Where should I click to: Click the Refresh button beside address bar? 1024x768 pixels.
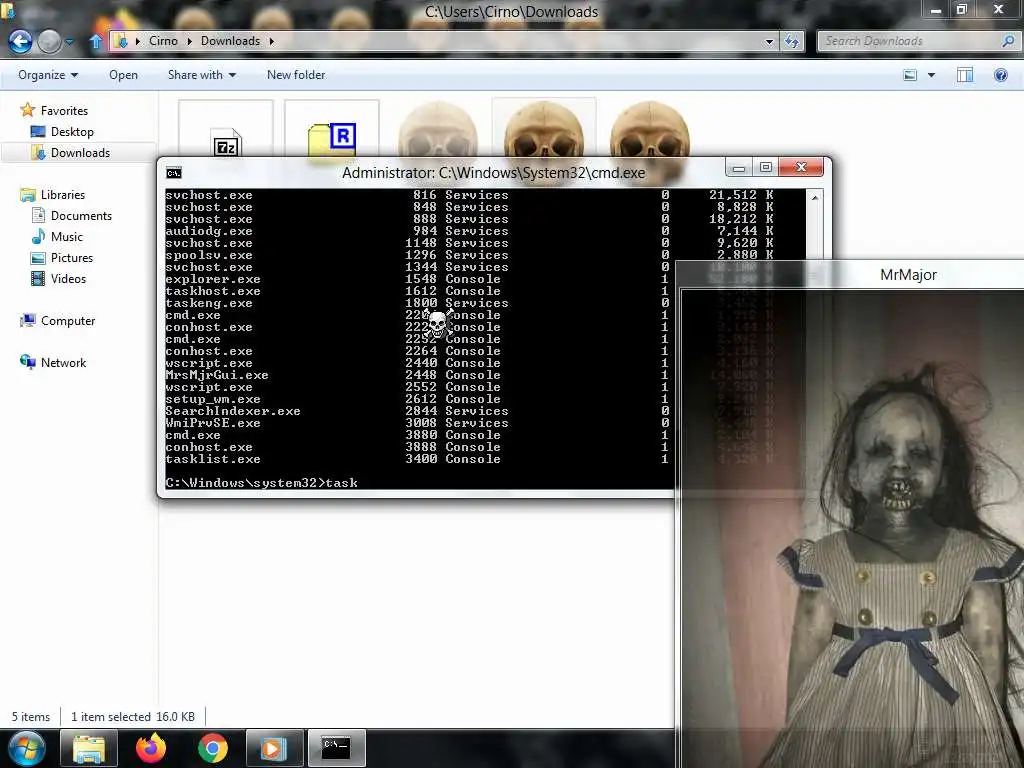[792, 42]
